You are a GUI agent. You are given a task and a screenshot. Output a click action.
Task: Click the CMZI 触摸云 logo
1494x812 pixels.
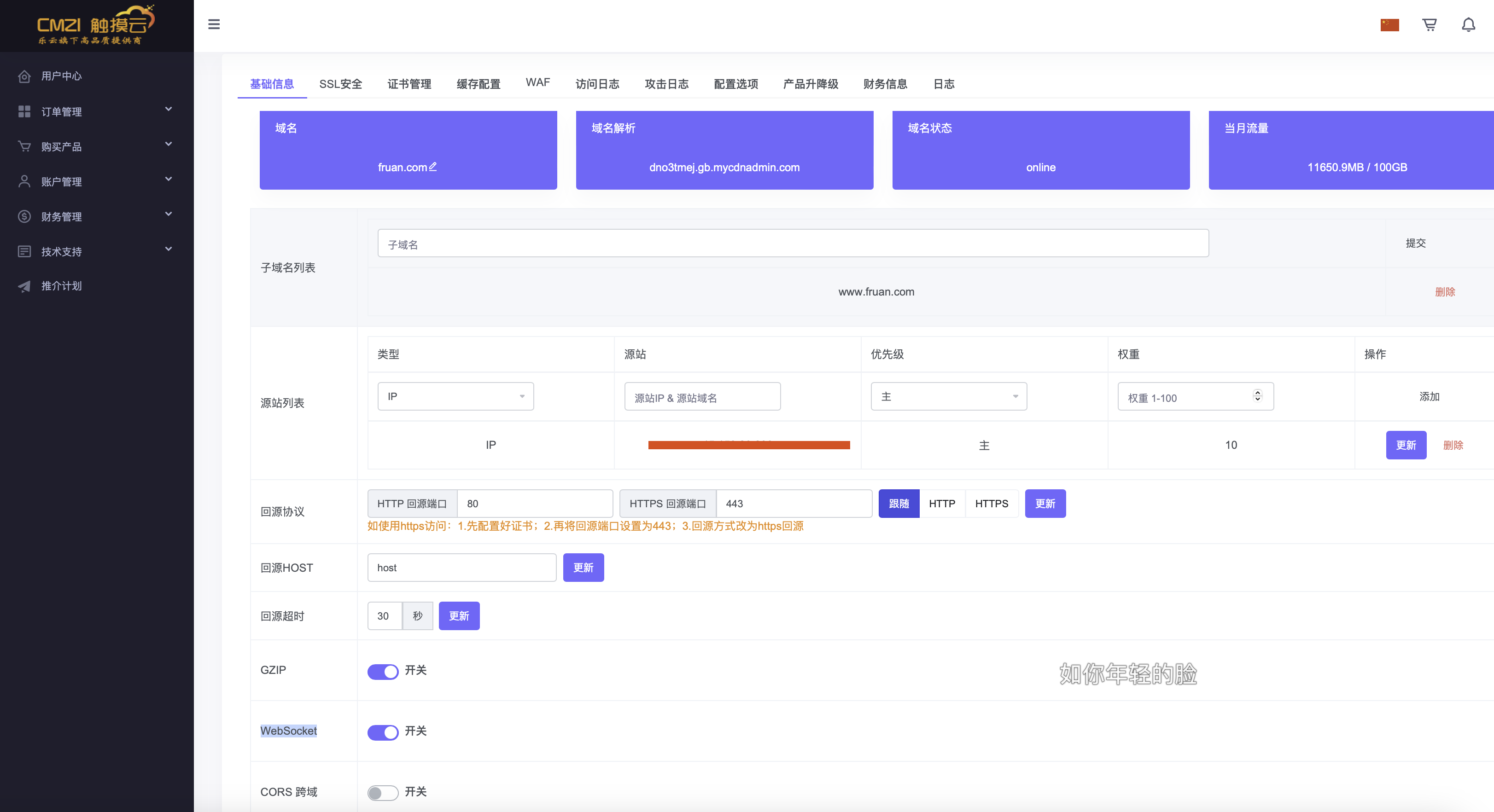[96, 25]
